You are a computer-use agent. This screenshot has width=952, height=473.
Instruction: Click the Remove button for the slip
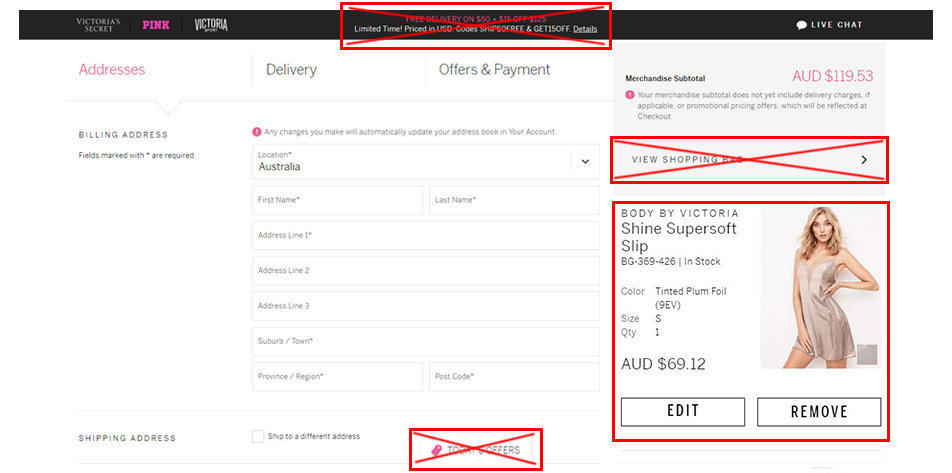(818, 412)
